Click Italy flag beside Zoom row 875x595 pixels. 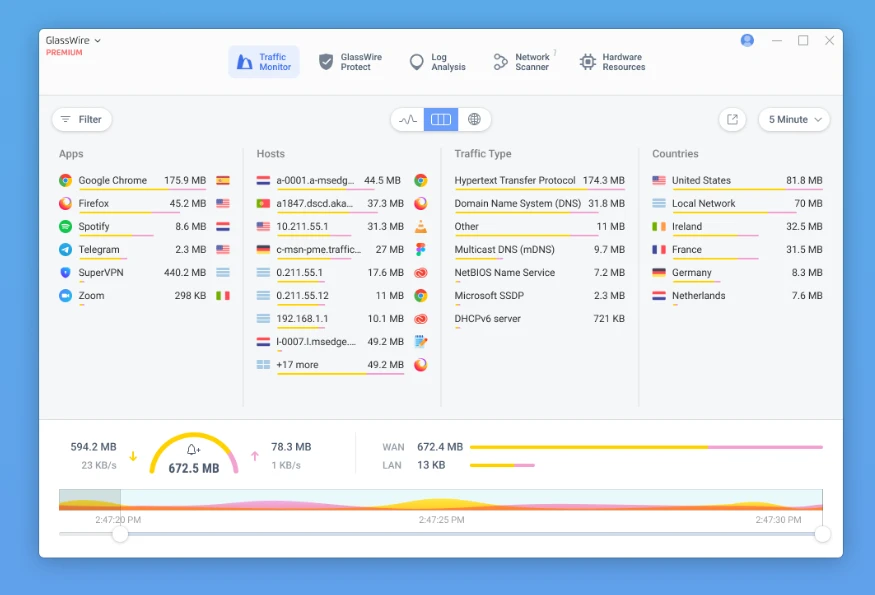click(x=223, y=295)
